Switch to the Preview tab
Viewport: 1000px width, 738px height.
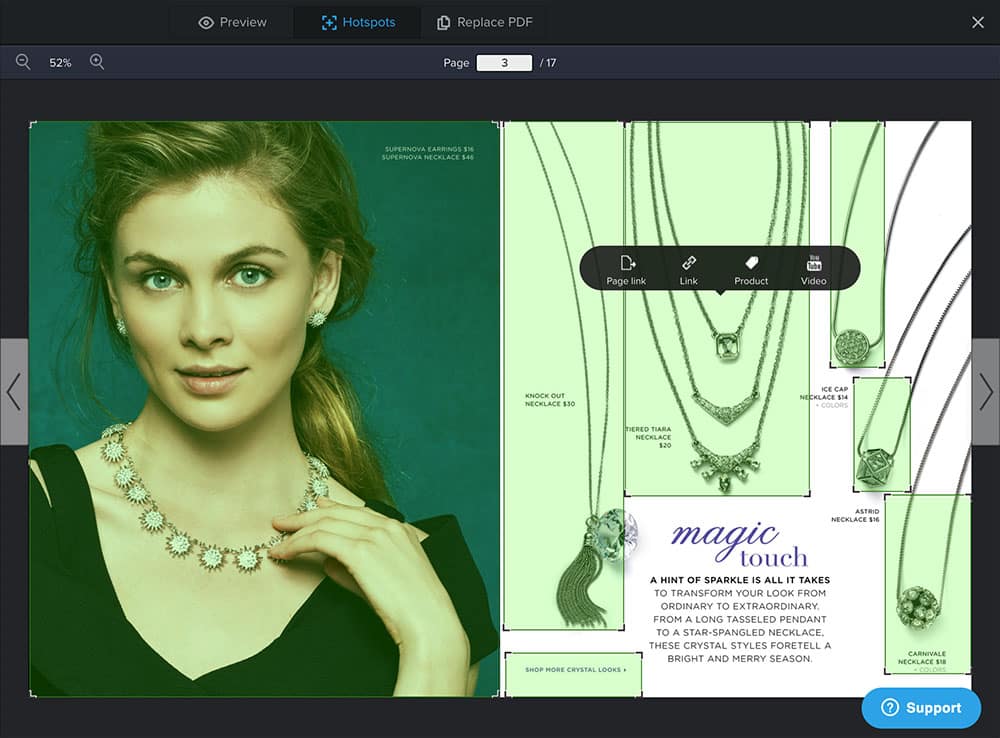pyautogui.click(x=230, y=21)
